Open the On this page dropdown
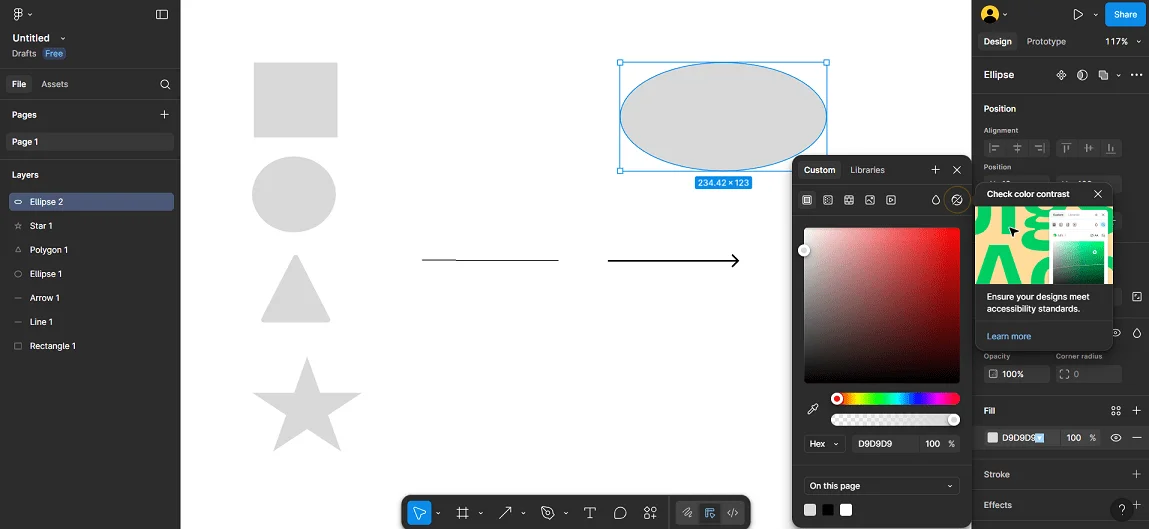Screen dimensions: 1149x529 (882, 486)
